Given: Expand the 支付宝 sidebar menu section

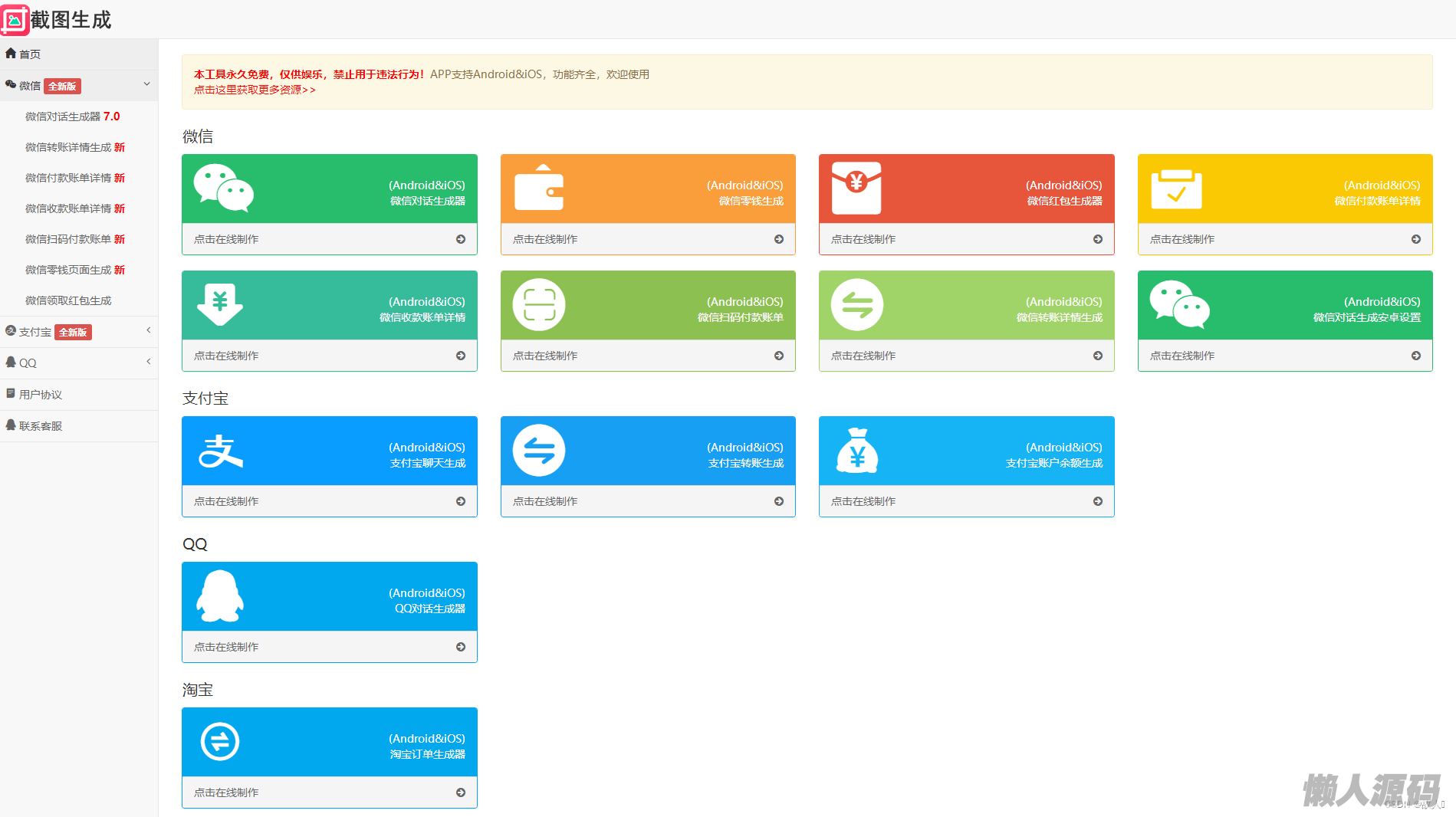Looking at the screenshot, I should 148,330.
